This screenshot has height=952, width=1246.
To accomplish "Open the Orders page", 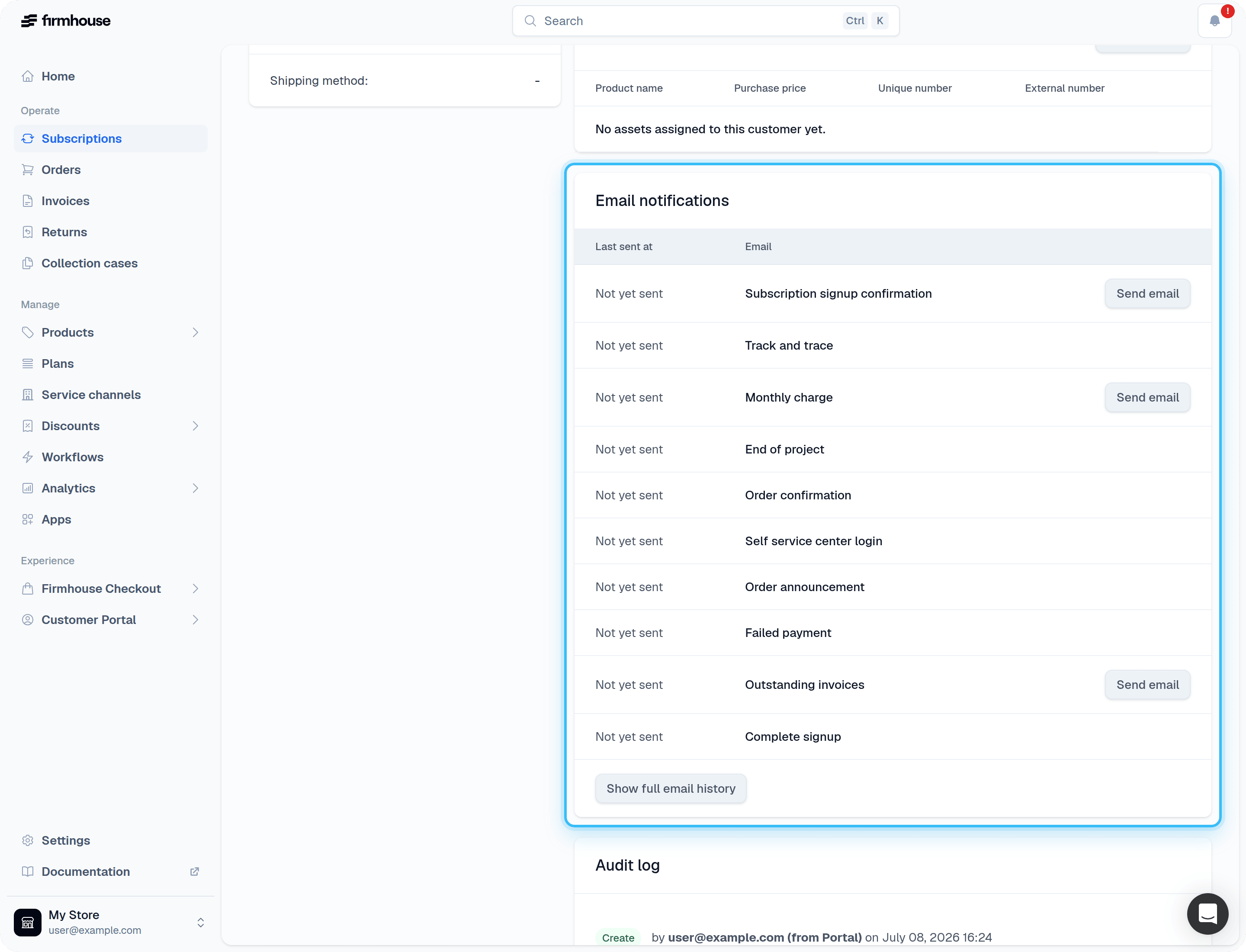I will point(110,170).
